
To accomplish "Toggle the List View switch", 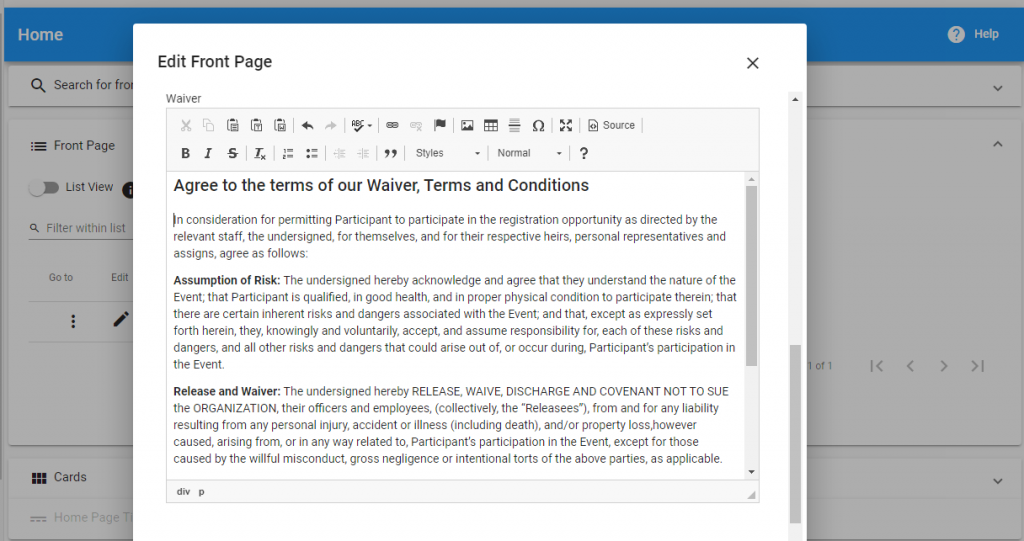I will tap(44, 187).
